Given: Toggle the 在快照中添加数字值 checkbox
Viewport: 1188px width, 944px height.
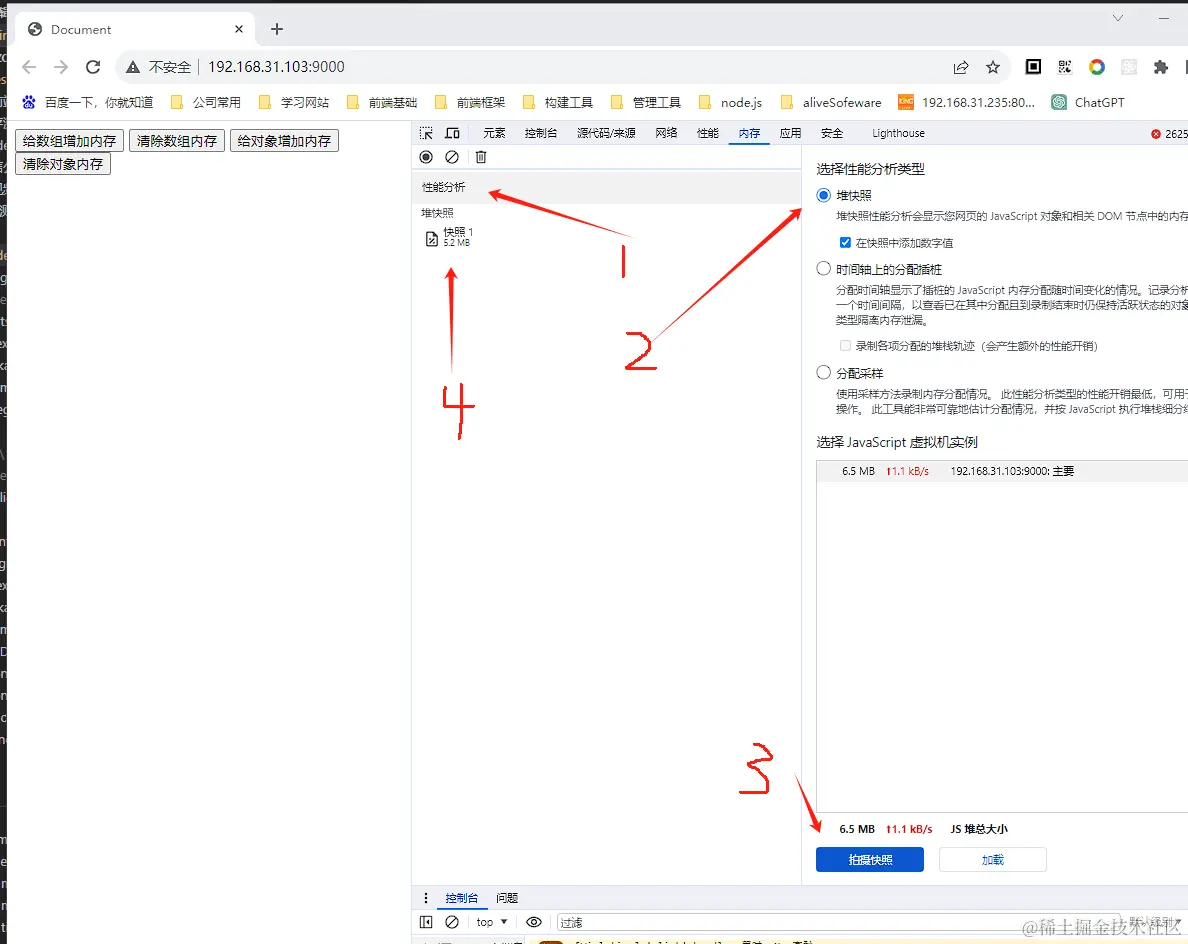Looking at the screenshot, I should [x=845, y=242].
